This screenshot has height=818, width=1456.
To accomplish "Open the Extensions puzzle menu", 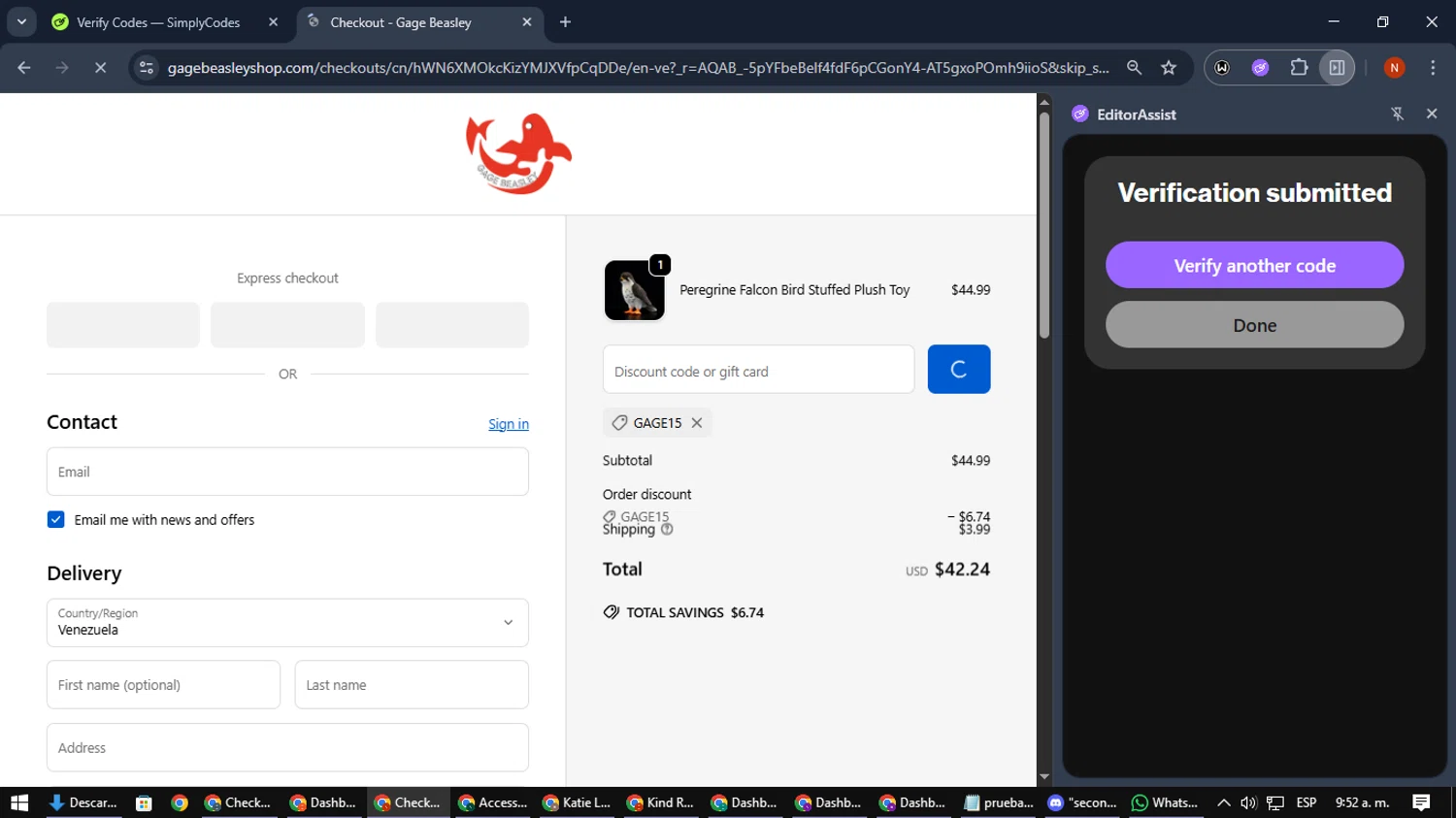I will pyautogui.click(x=1299, y=68).
